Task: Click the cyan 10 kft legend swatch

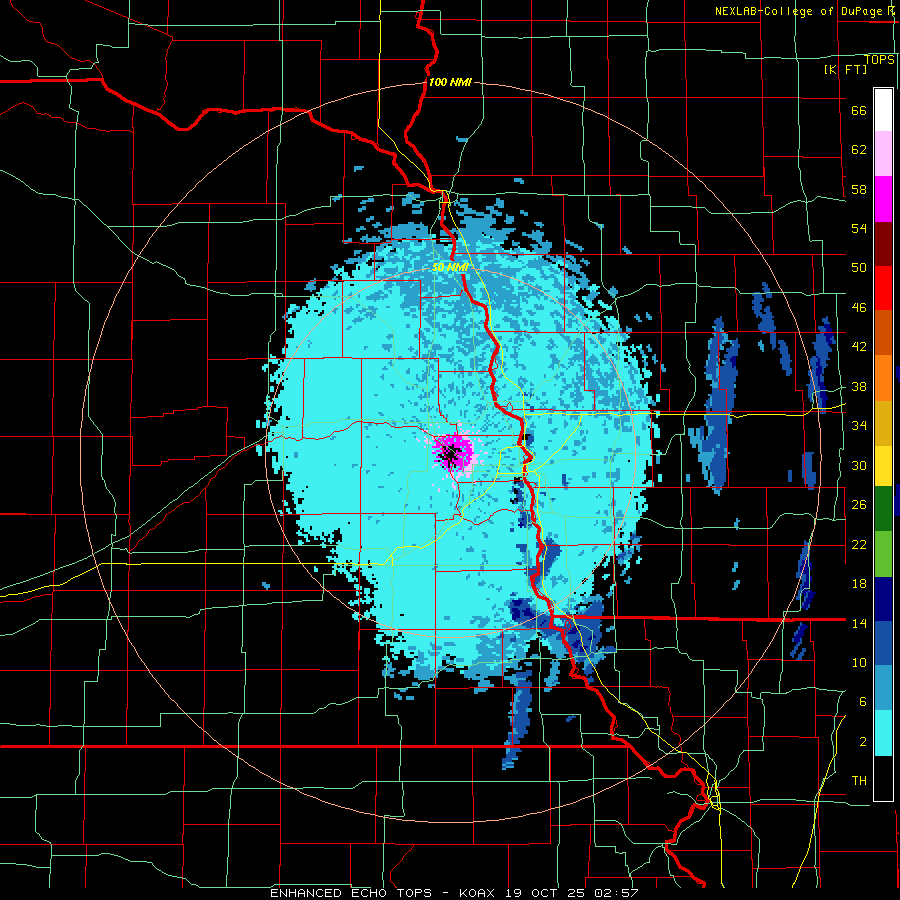Action: tap(883, 733)
